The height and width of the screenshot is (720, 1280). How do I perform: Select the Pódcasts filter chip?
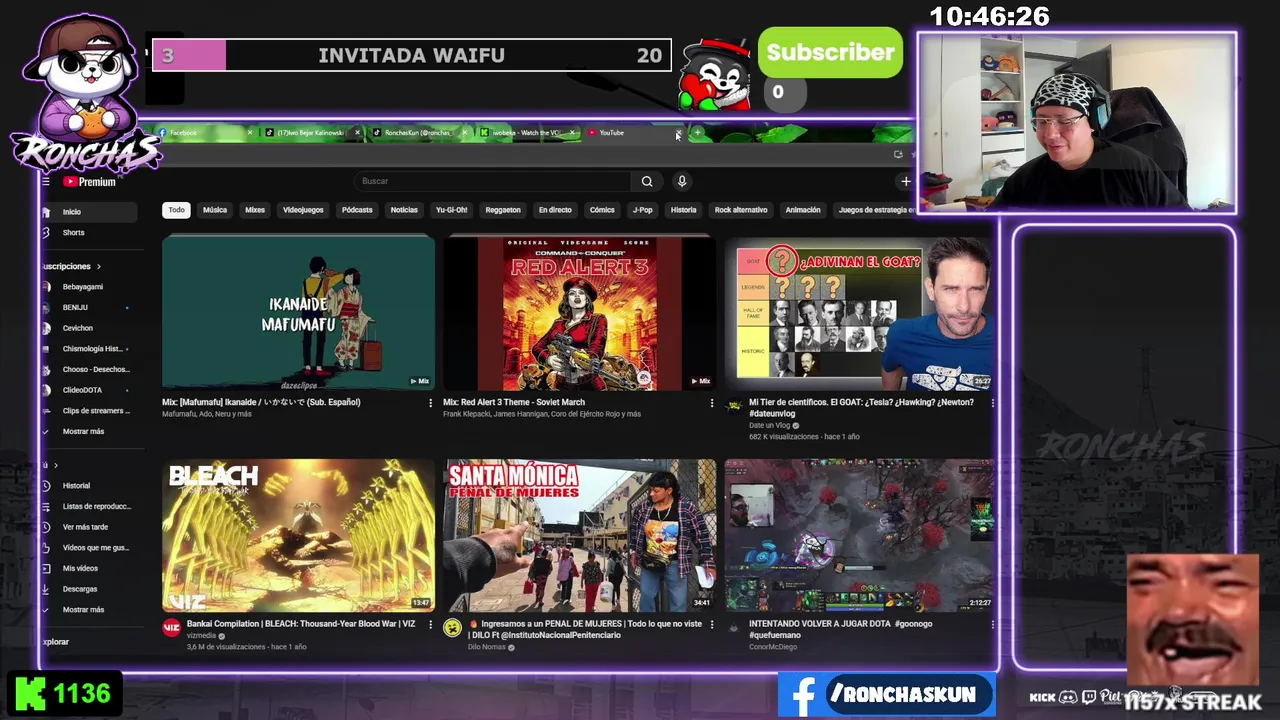coord(357,210)
